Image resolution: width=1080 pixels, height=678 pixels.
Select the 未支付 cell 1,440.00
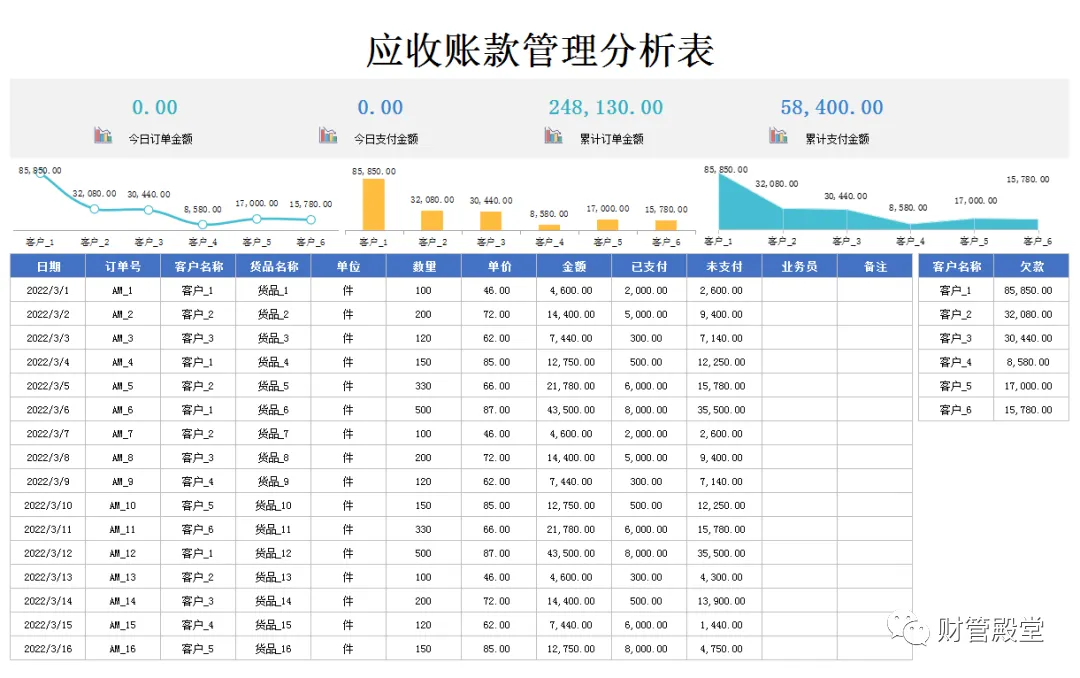click(x=722, y=625)
